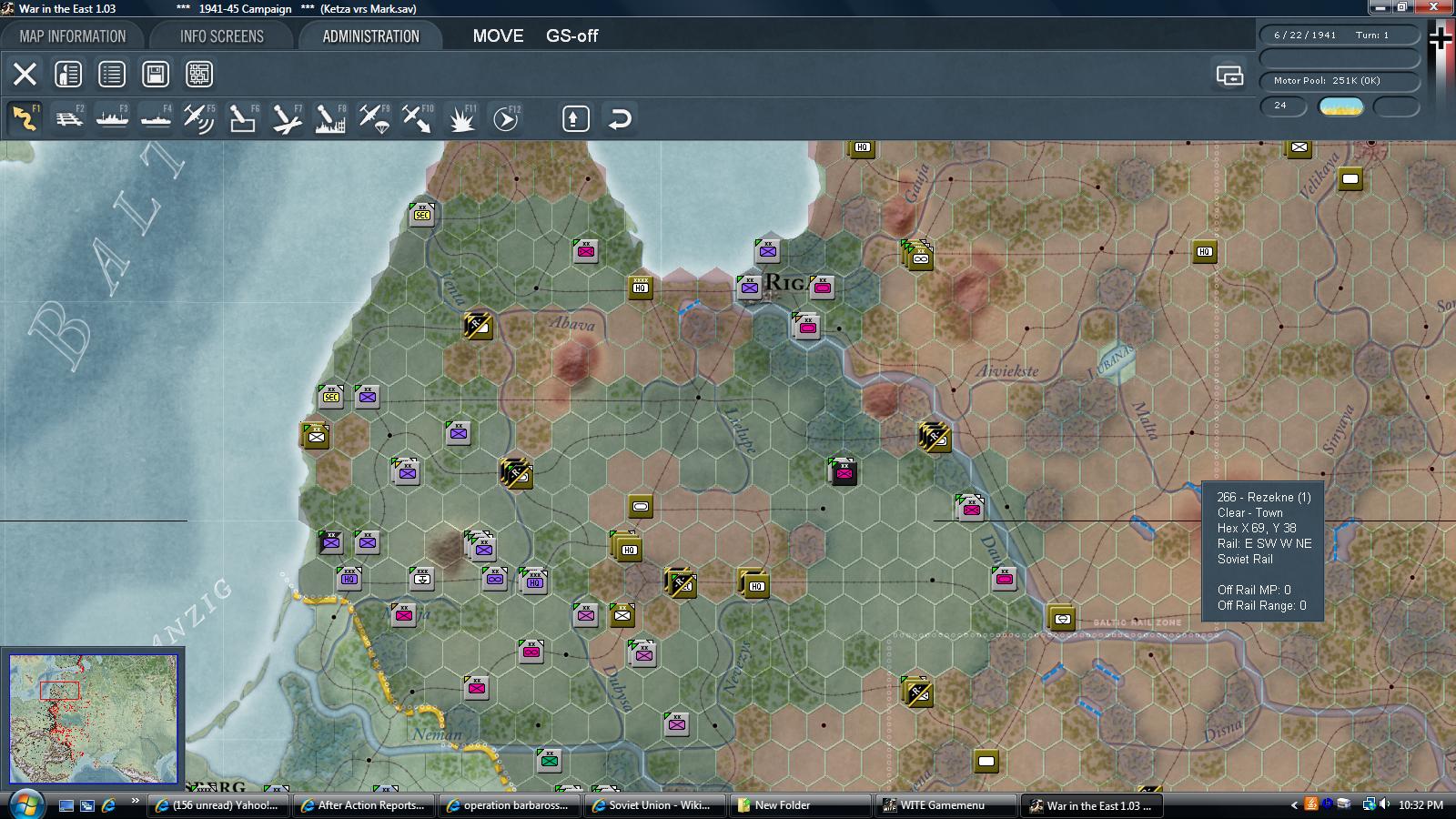Open the Map Information tab
The height and width of the screenshot is (819, 1456).
click(x=73, y=36)
